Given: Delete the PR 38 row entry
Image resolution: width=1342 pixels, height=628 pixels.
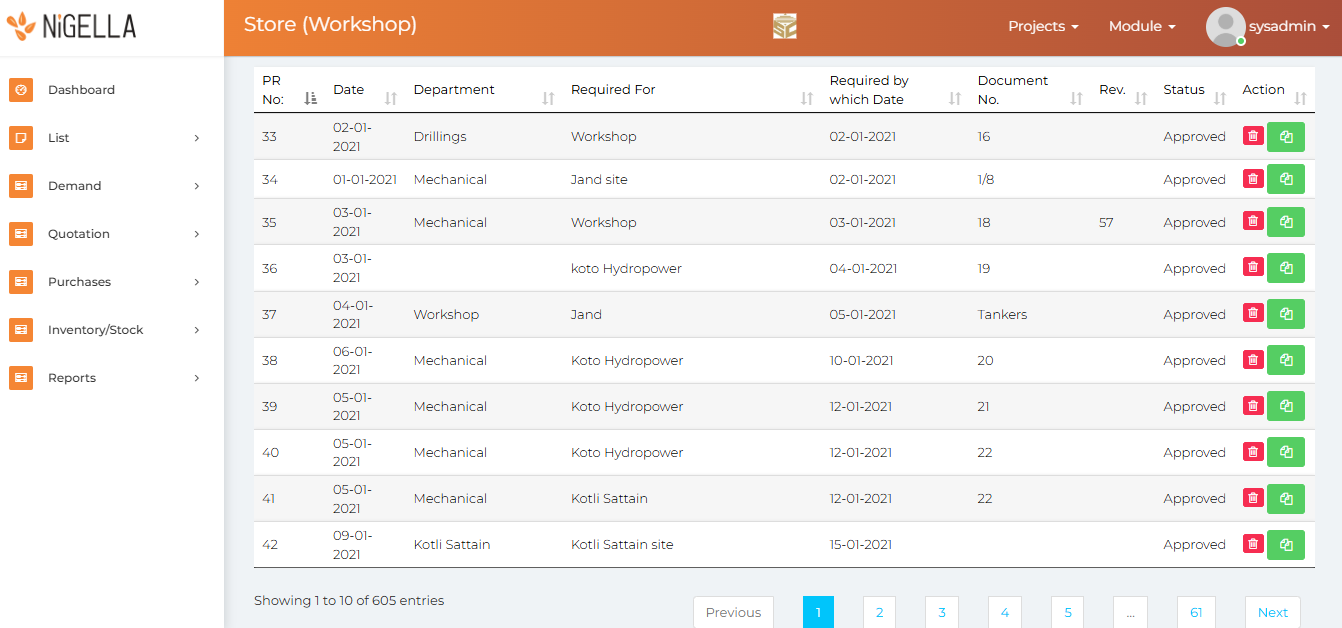Looking at the screenshot, I should coord(1253,360).
